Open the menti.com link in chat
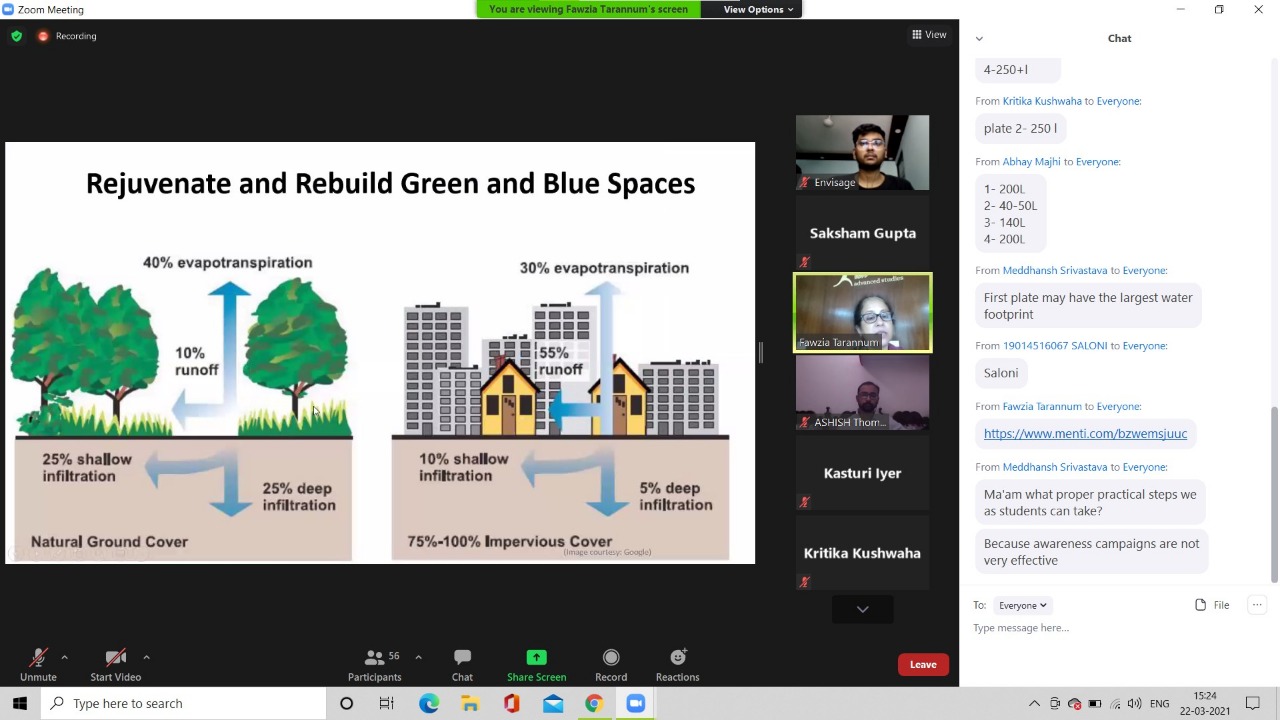This screenshot has width=1280, height=720. tap(1085, 434)
